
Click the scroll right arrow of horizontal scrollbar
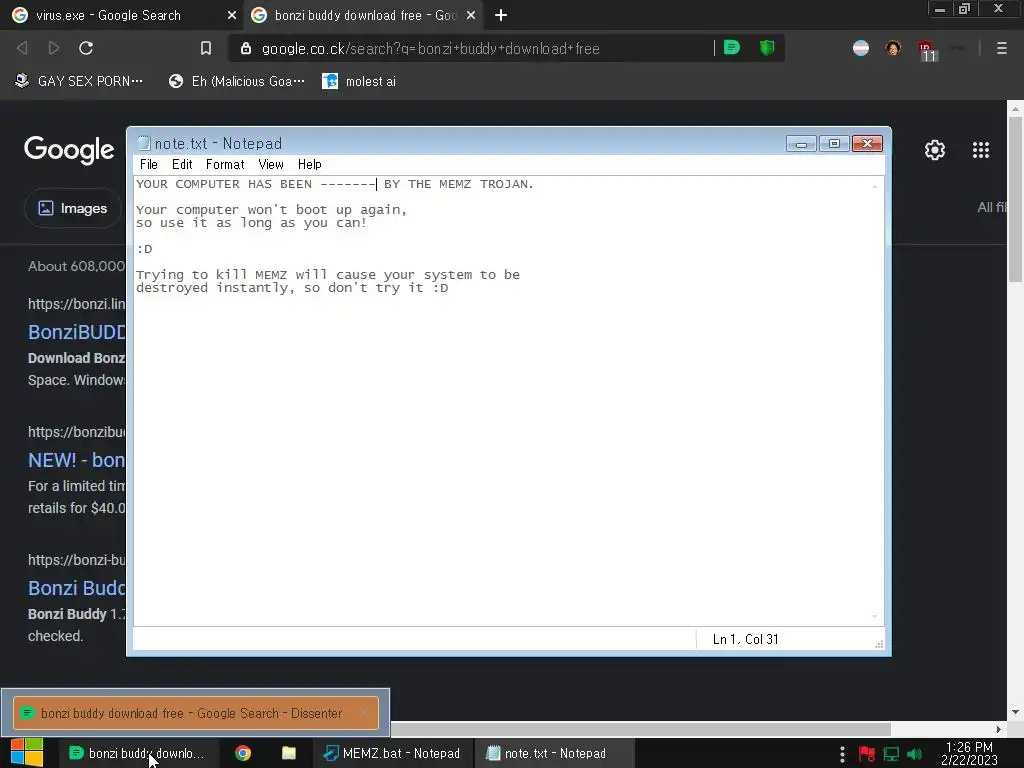[998, 729]
